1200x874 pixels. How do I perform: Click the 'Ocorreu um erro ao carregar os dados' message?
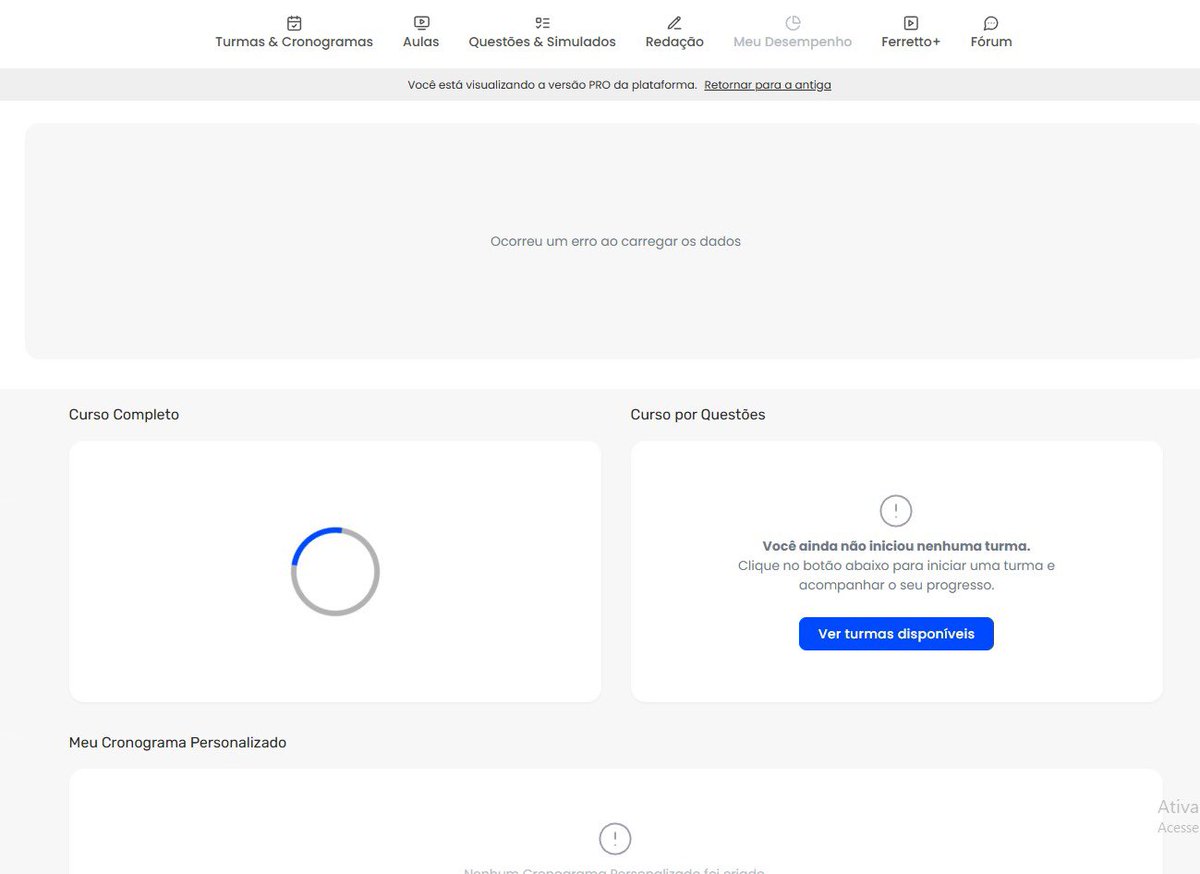[x=615, y=241]
